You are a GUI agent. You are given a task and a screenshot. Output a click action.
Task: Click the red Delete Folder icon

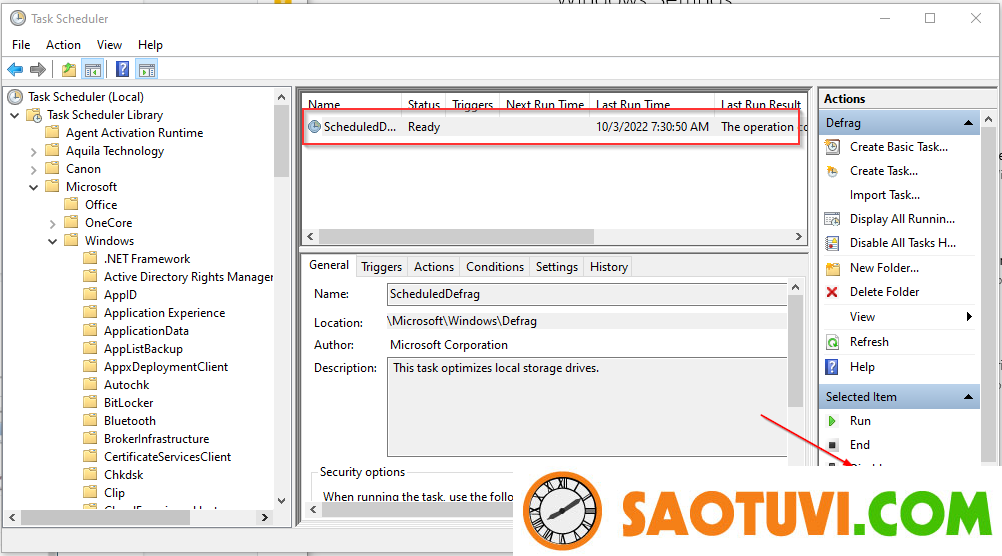(x=832, y=292)
